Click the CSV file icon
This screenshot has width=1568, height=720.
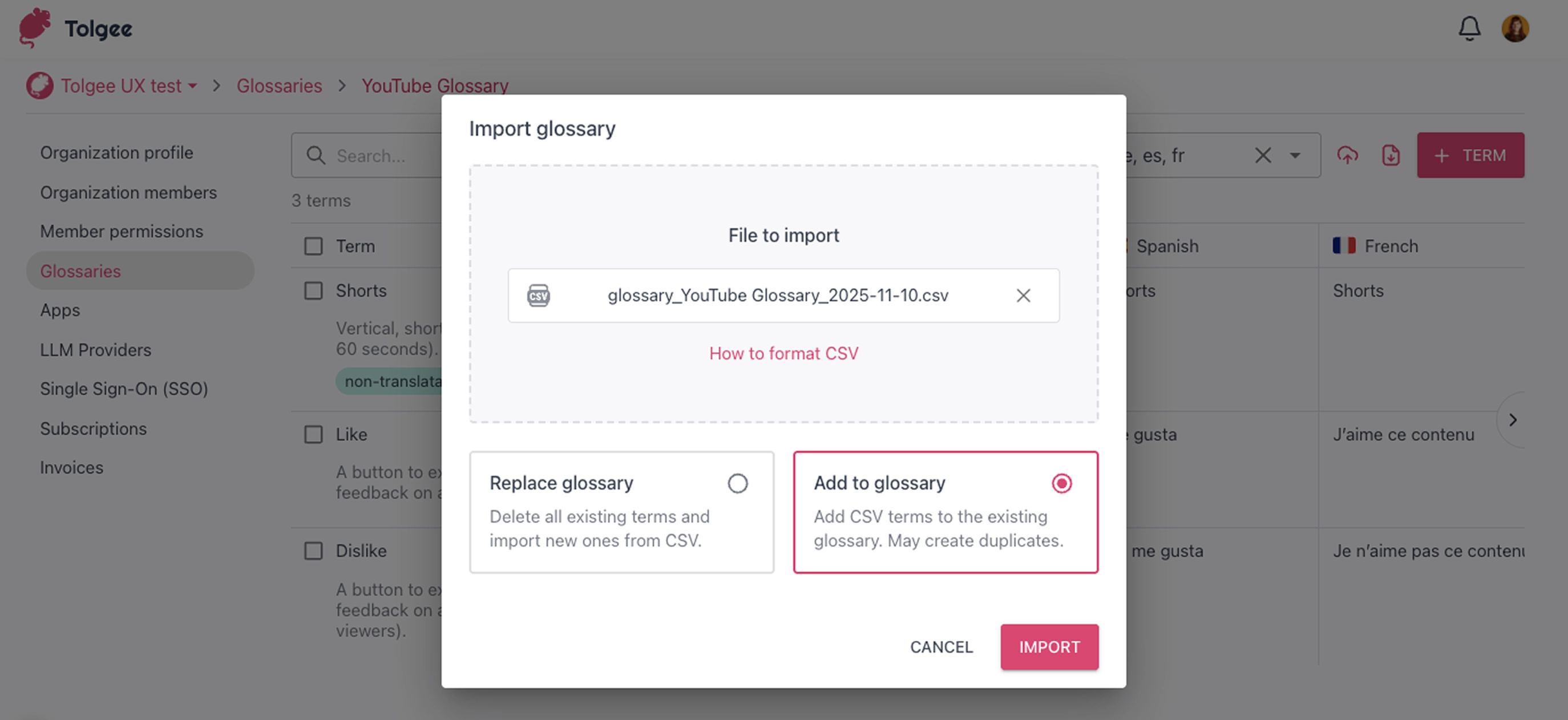[x=538, y=296]
